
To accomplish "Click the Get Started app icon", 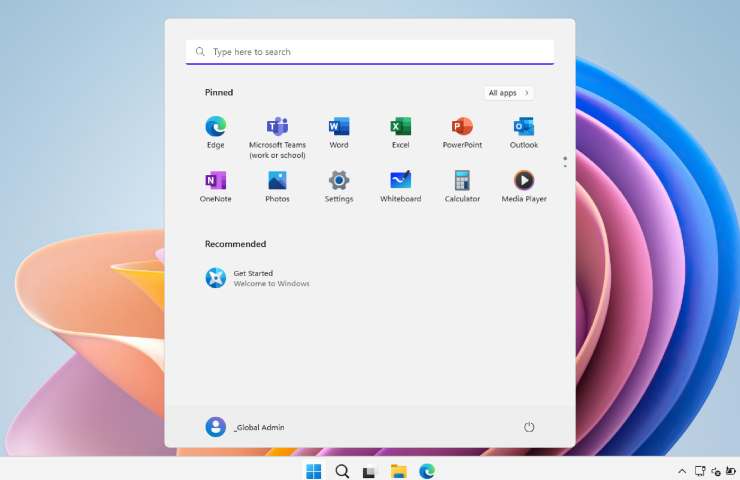I will [x=216, y=278].
